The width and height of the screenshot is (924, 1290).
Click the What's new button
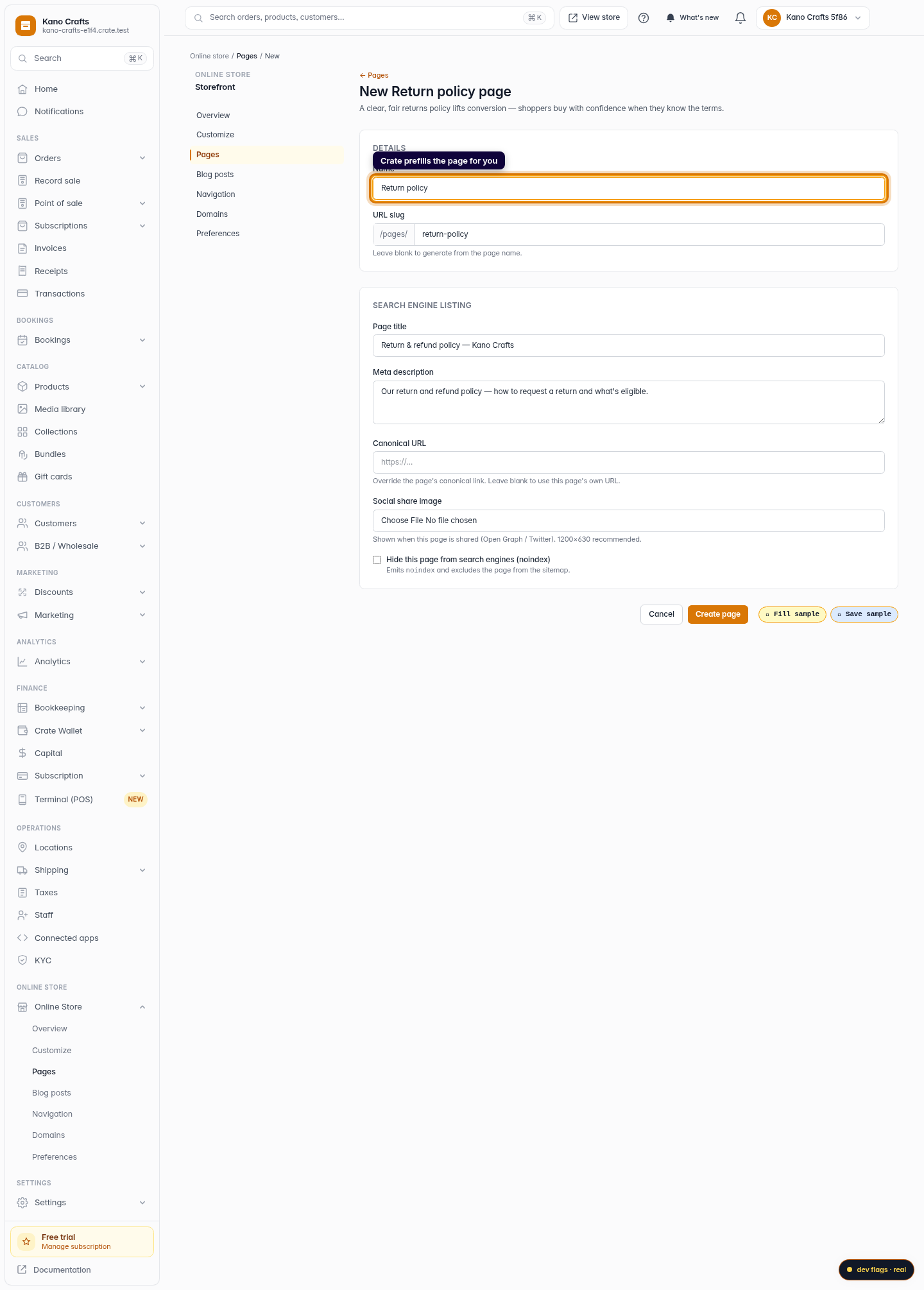[x=692, y=18]
